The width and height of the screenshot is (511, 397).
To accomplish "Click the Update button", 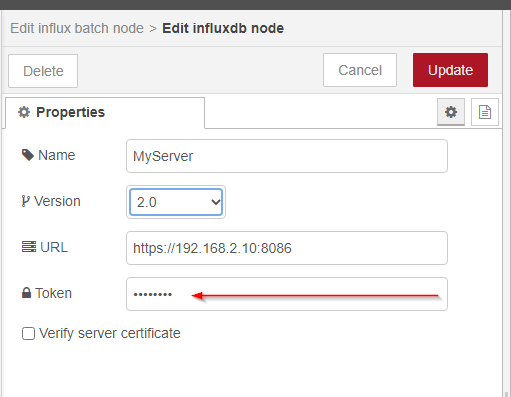I will point(450,70).
